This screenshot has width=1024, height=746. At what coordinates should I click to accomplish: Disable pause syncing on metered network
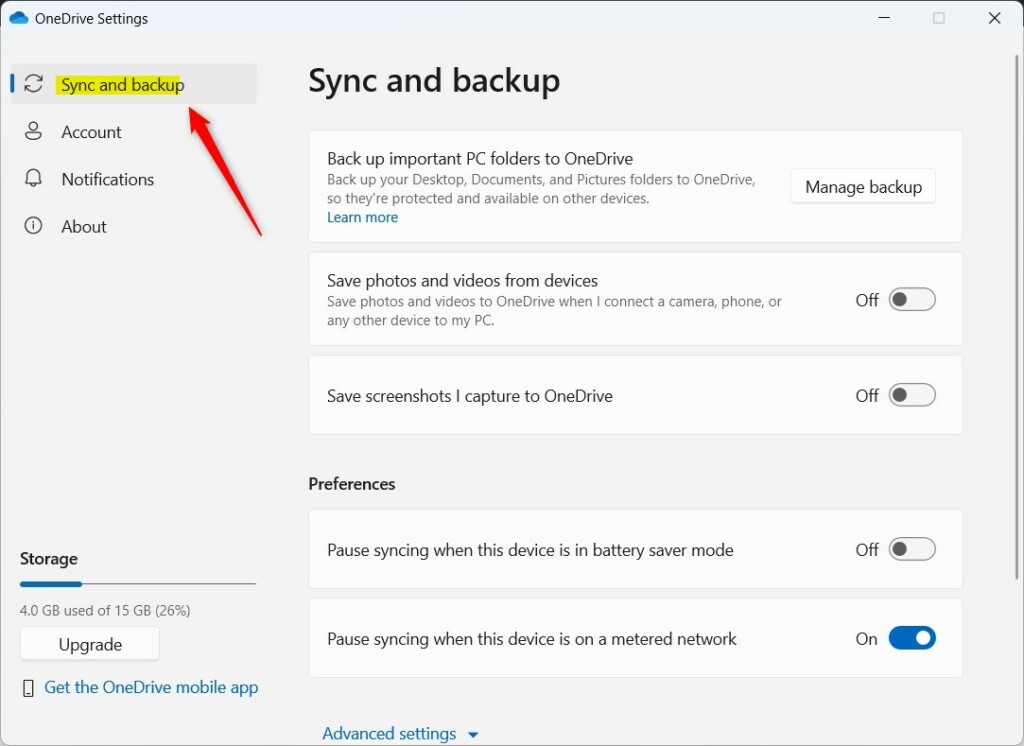[912, 638]
